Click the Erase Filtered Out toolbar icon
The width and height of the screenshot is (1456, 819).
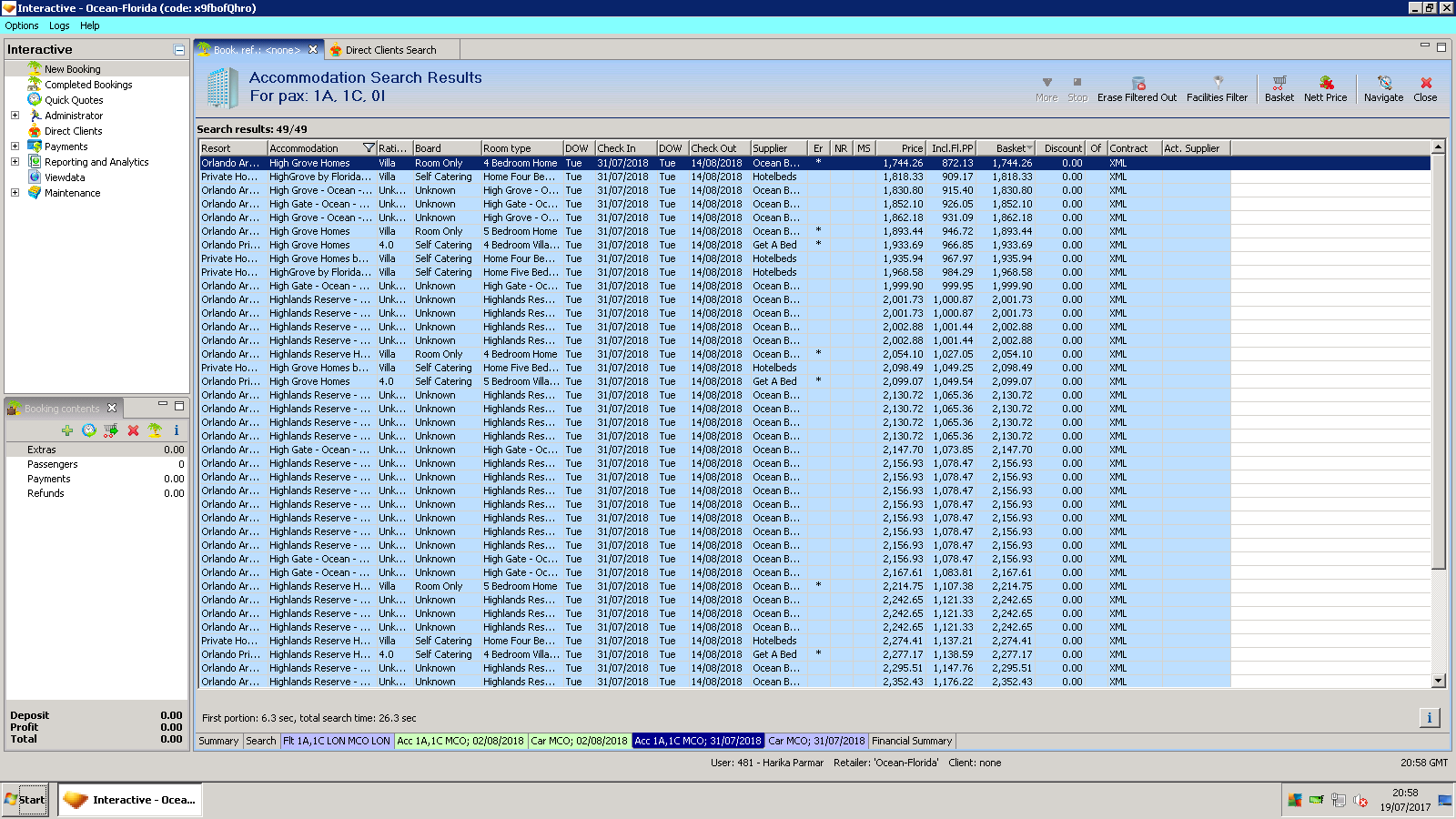(1137, 83)
